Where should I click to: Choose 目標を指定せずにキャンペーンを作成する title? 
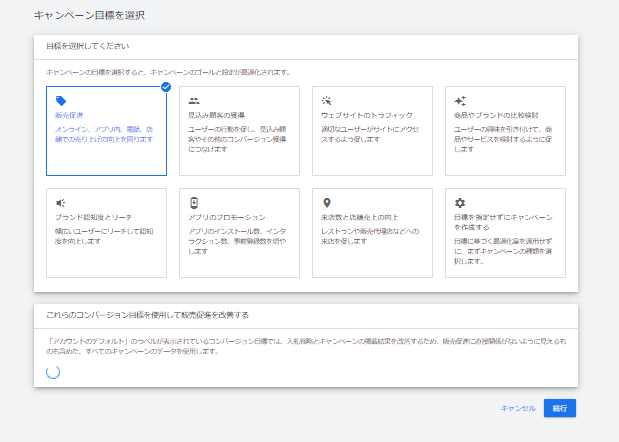[x=503, y=222]
